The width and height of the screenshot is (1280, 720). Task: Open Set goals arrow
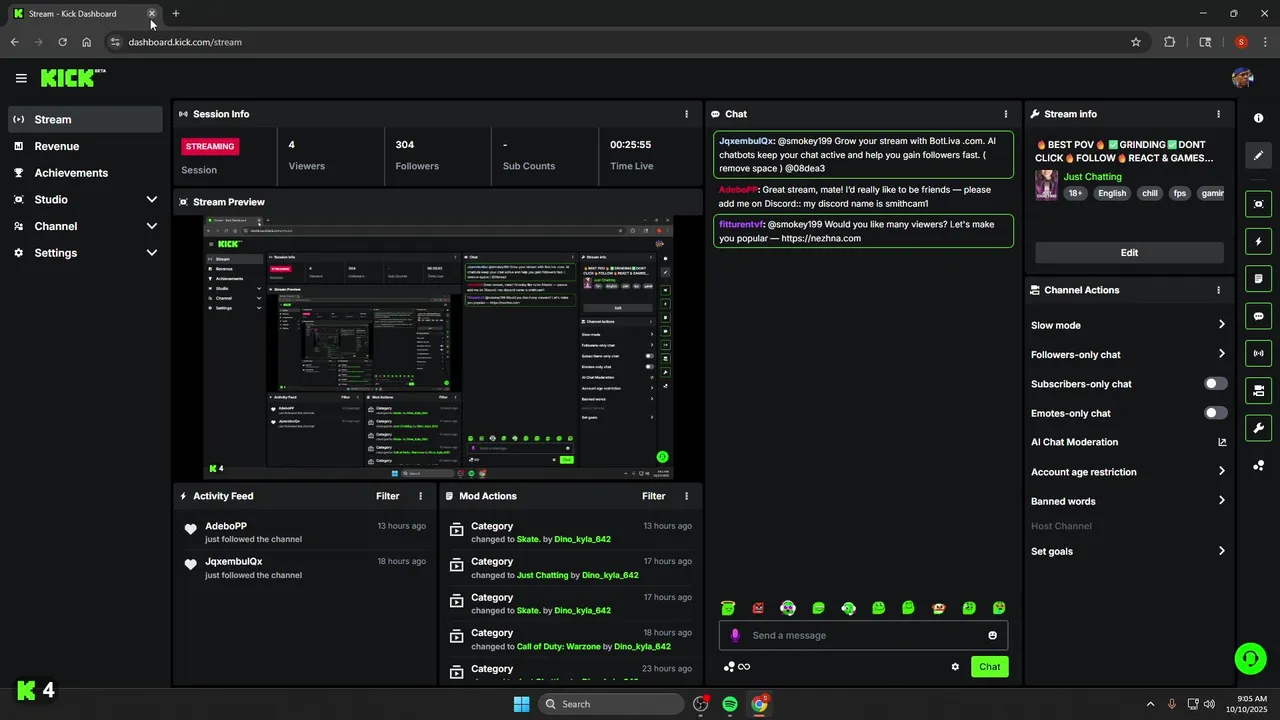(x=1221, y=551)
